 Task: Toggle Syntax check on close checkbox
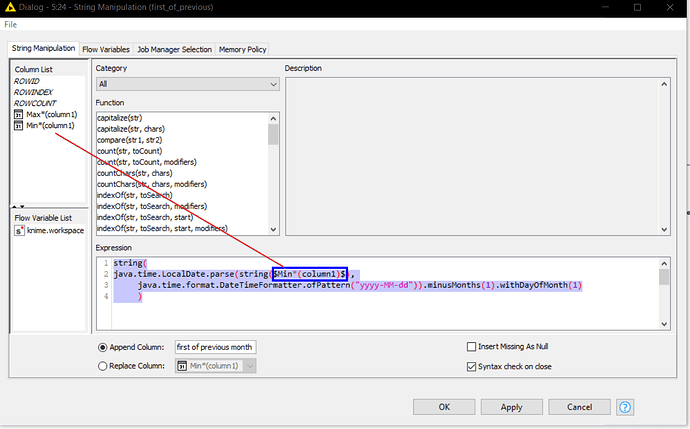pyautogui.click(x=472, y=366)
